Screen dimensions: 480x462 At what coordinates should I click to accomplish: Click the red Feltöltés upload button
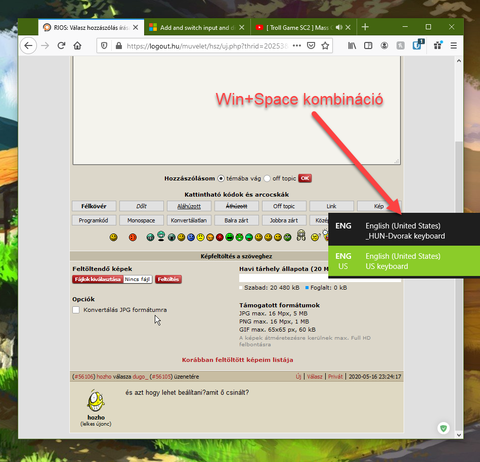[168, 279]
